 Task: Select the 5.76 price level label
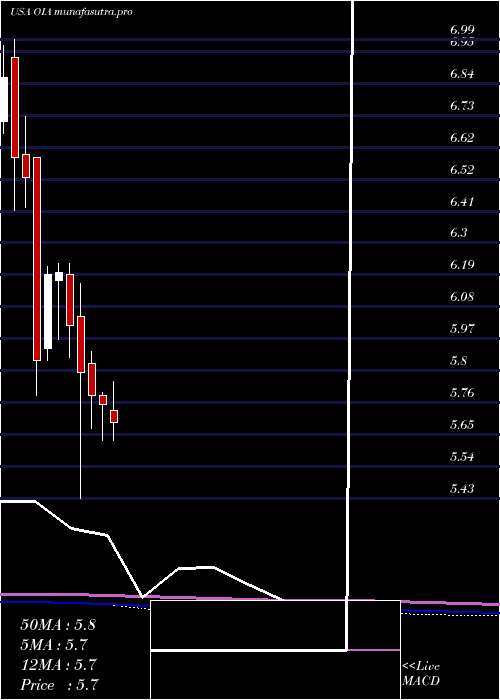(462, 393)
